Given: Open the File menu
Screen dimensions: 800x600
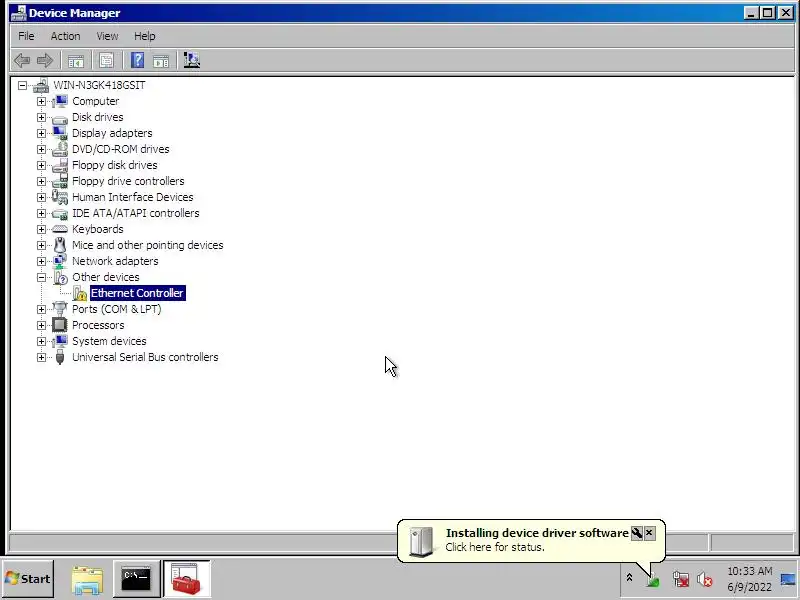Looking at the screenshot, I should (26, 36).
